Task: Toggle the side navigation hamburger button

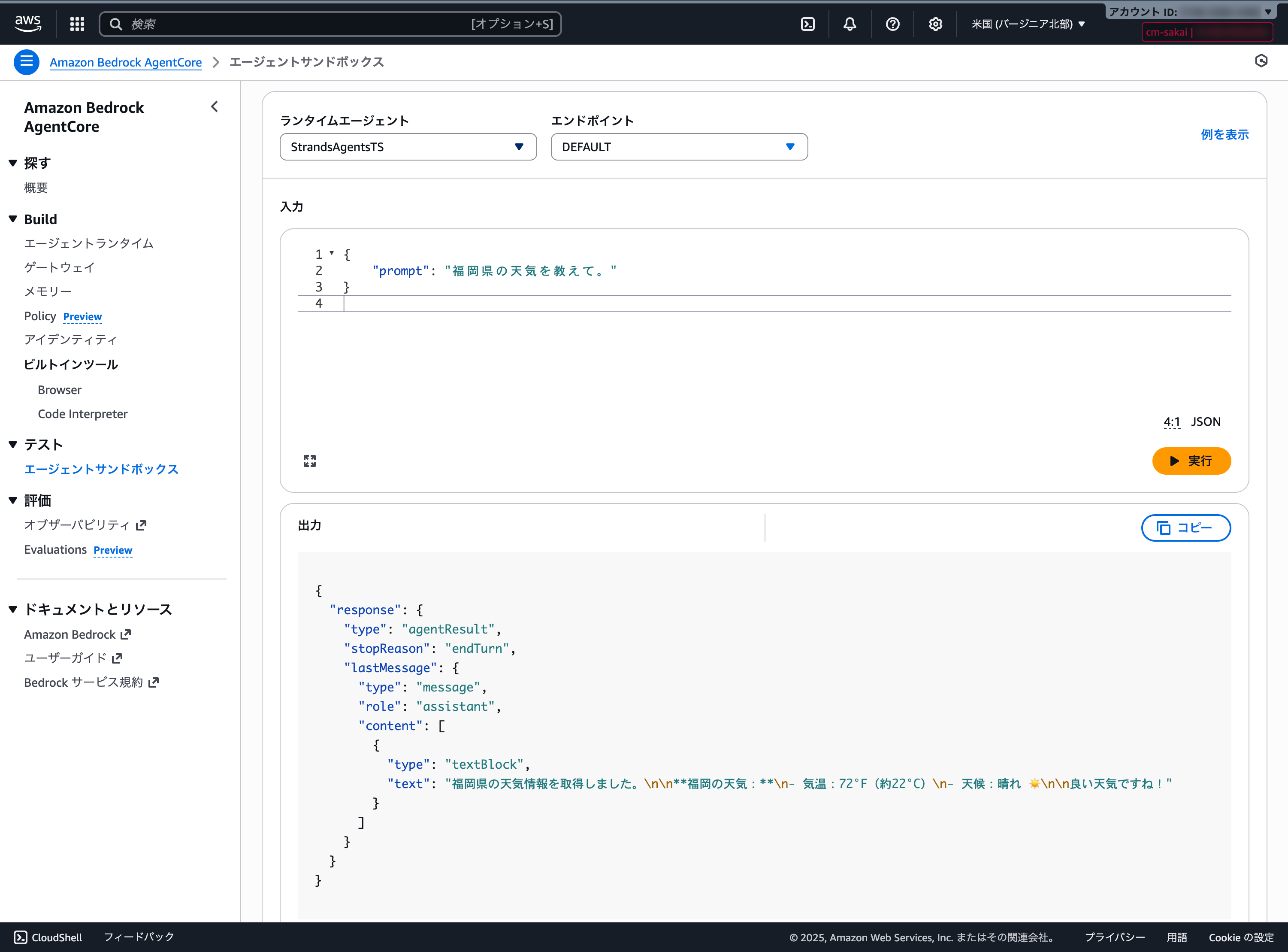Action: 27,62
